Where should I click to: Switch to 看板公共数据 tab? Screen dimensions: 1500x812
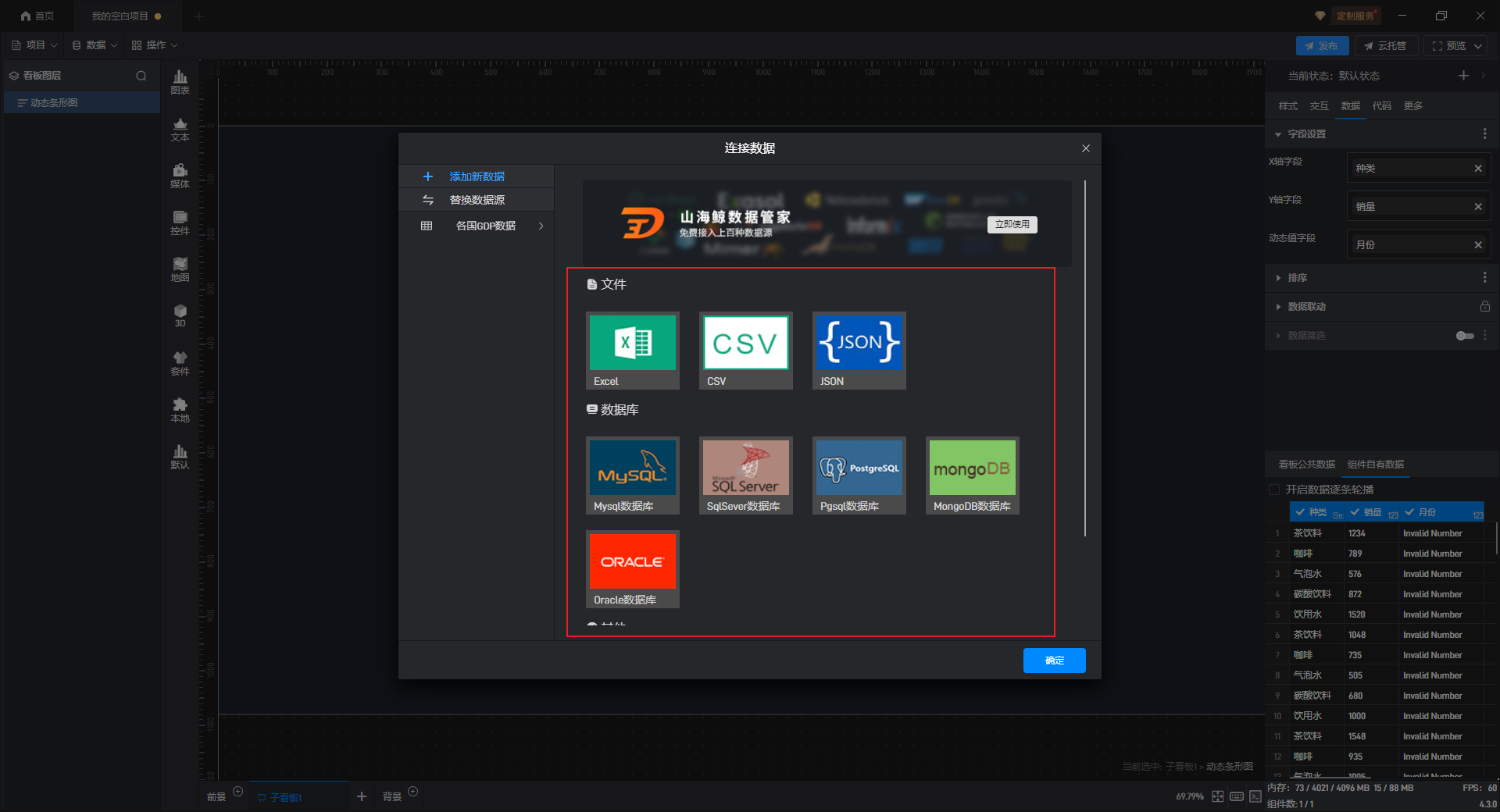coord(1307,465)
